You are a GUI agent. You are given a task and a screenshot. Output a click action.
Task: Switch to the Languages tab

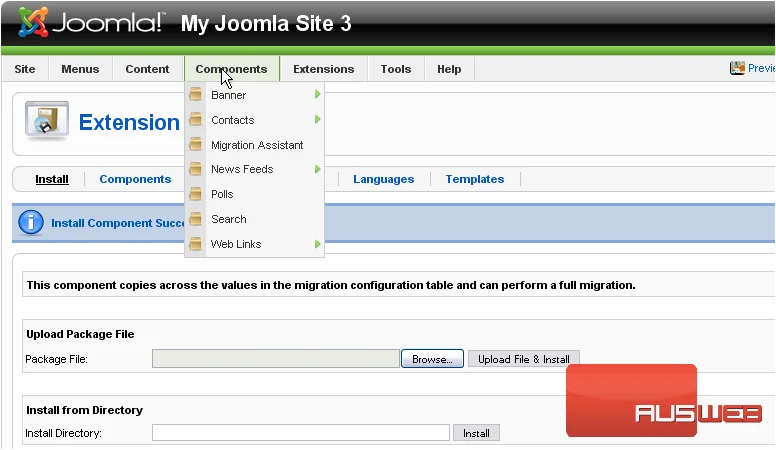point(384,179)
